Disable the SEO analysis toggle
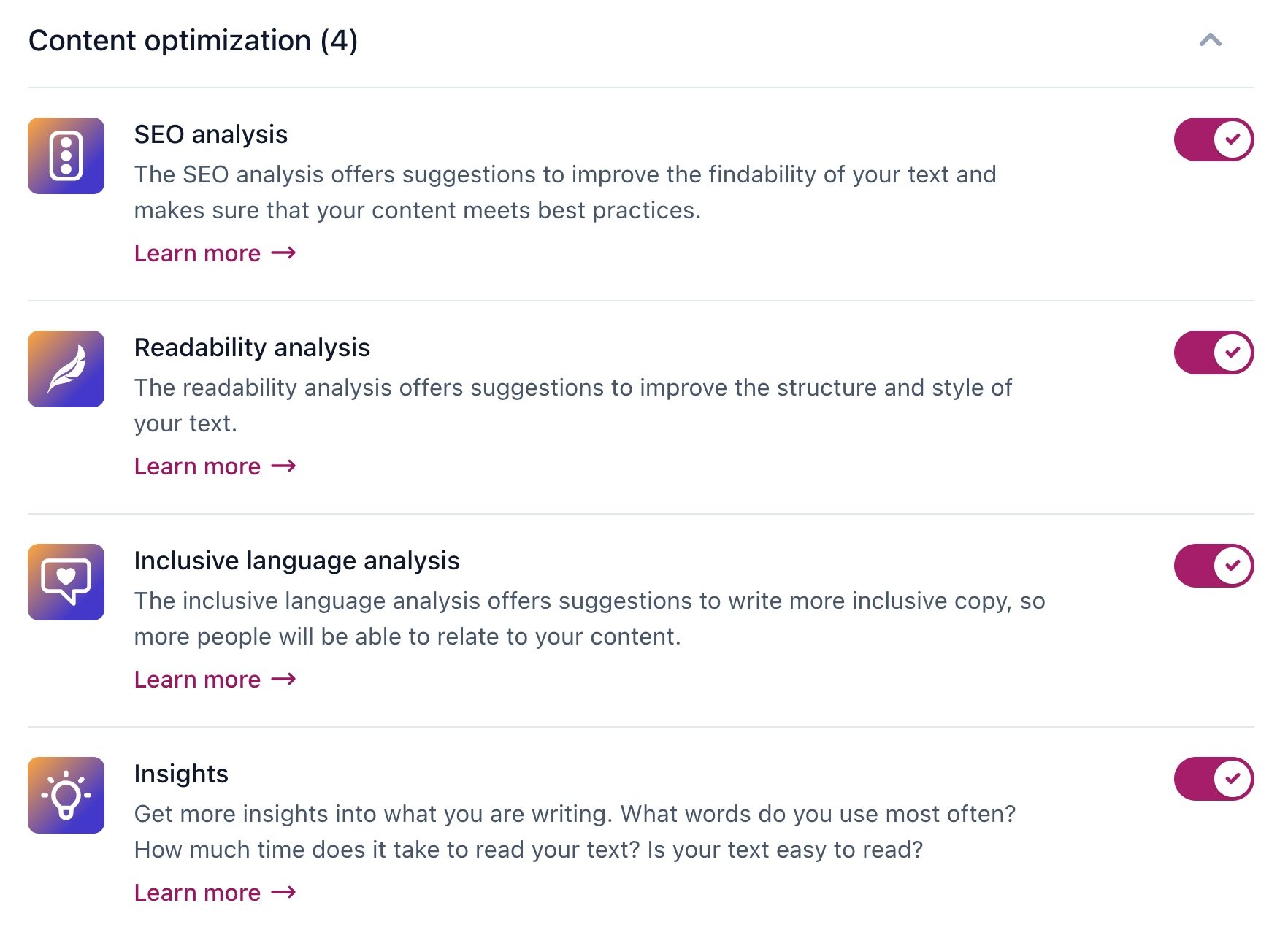This screenshot has height=927, width=1288. pos(1213,139)
